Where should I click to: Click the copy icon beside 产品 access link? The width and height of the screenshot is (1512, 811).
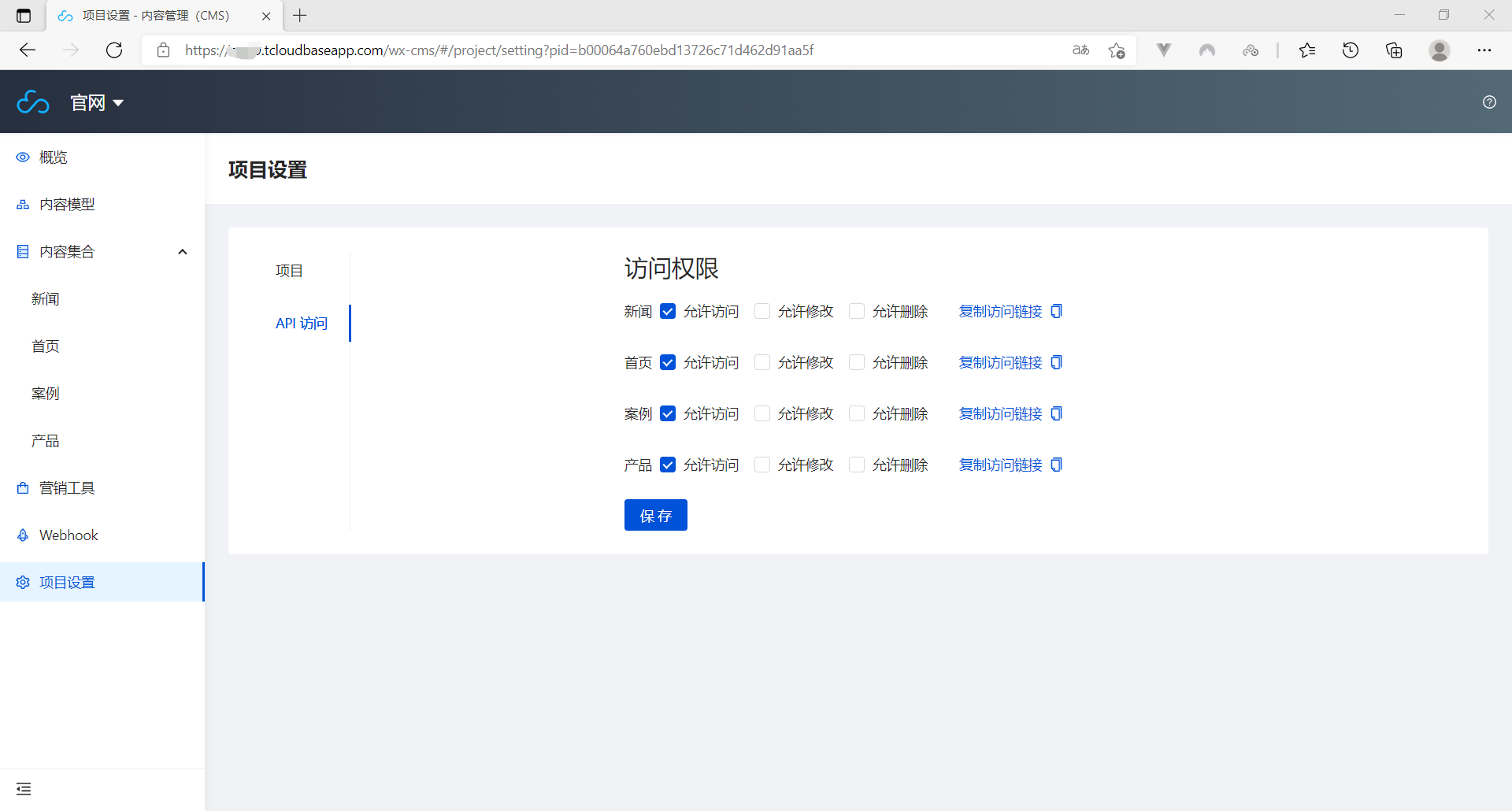1056,465
